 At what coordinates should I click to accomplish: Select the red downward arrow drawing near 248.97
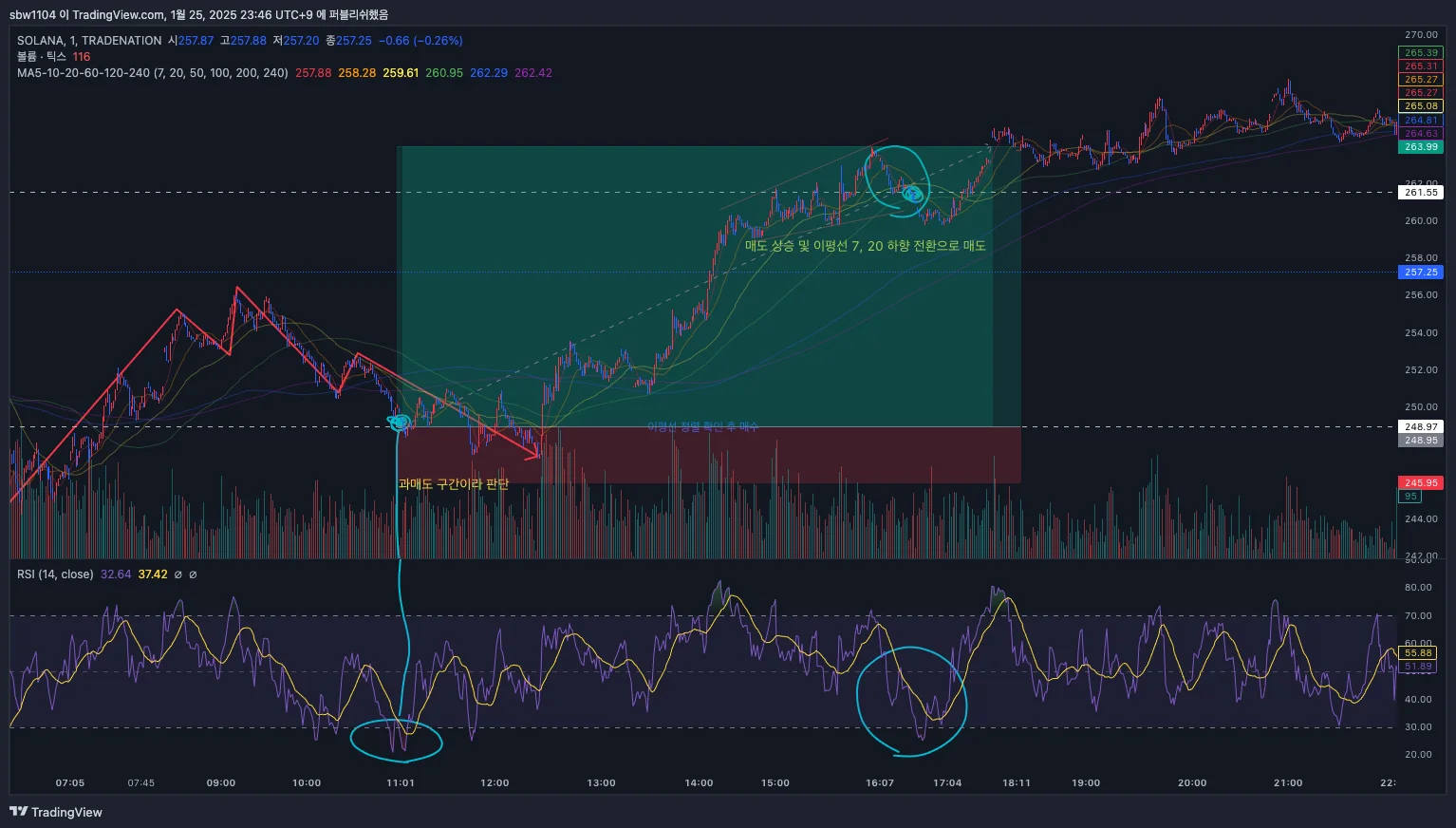[446, 405]
